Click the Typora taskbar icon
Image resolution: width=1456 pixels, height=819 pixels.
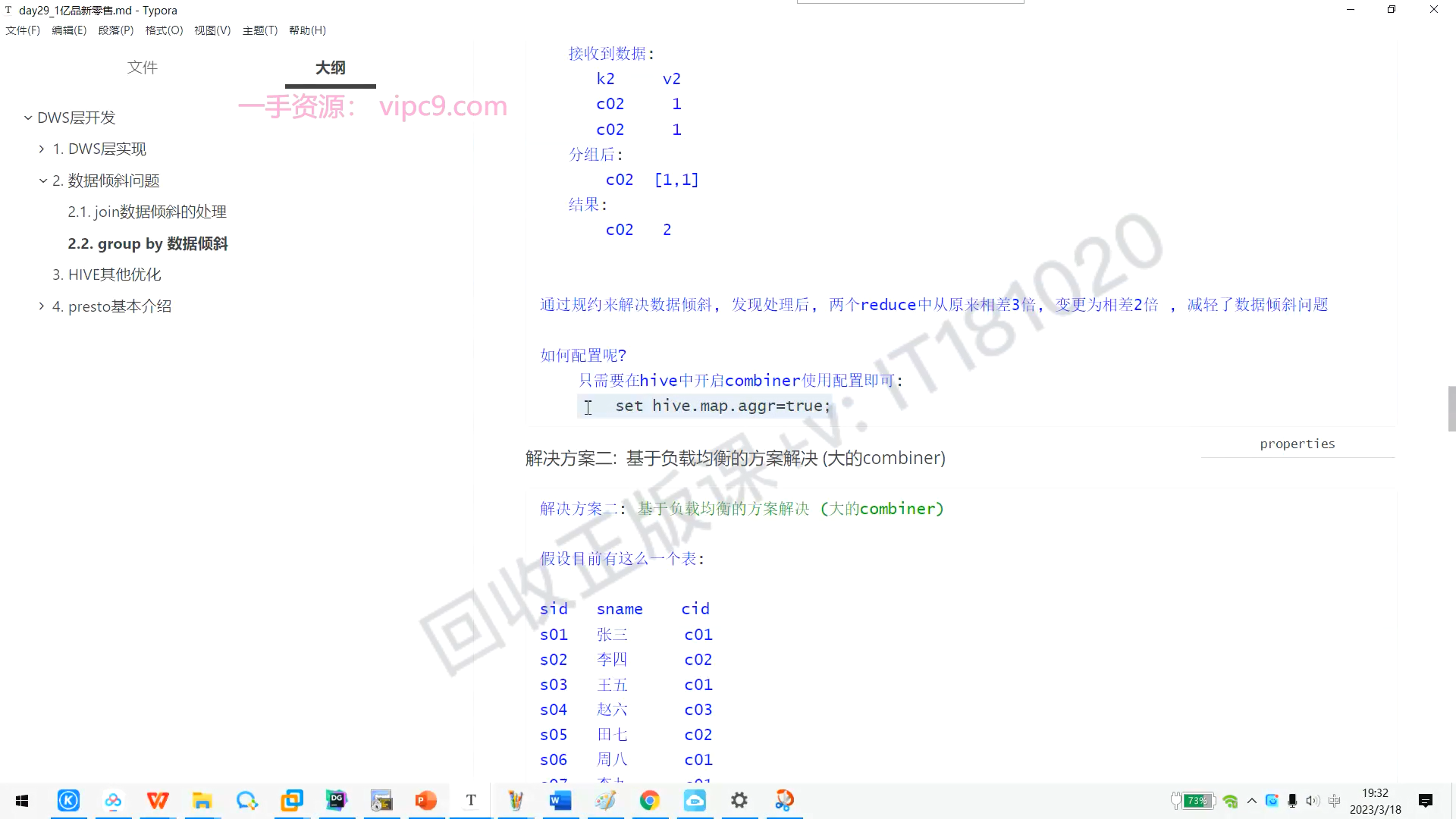click(x=471, y=801)
